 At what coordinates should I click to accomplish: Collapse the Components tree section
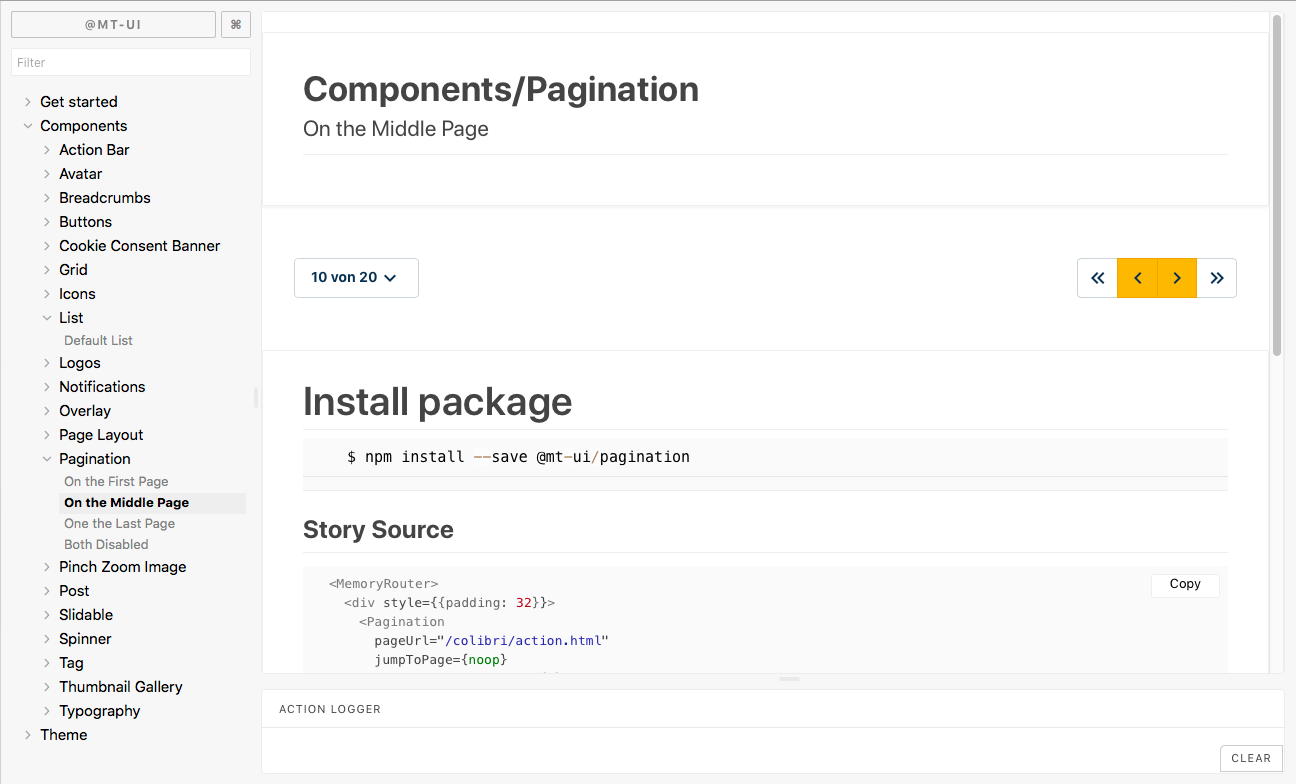point(28,126)
